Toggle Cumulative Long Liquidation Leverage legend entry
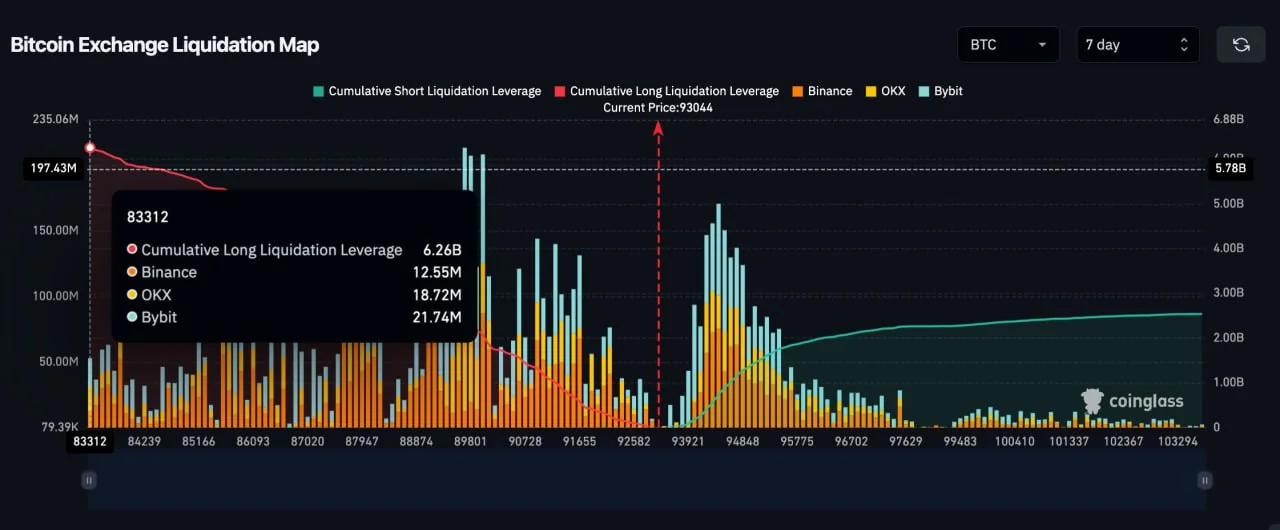Image resolution: width=1280 pixels, height=530 pixels. (x=666, y=91)
